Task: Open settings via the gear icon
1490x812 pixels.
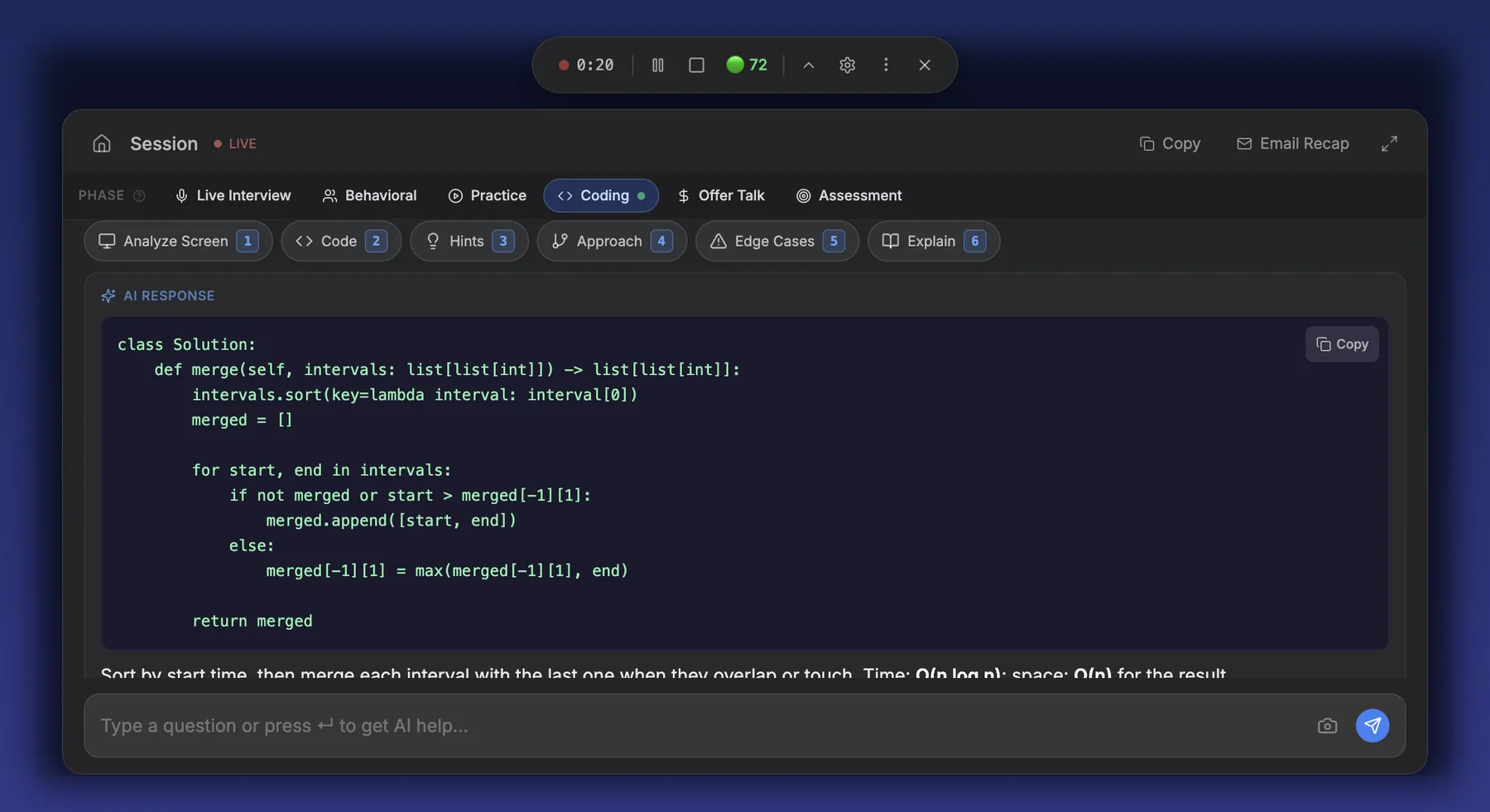Action: click(x=847, y=65)
